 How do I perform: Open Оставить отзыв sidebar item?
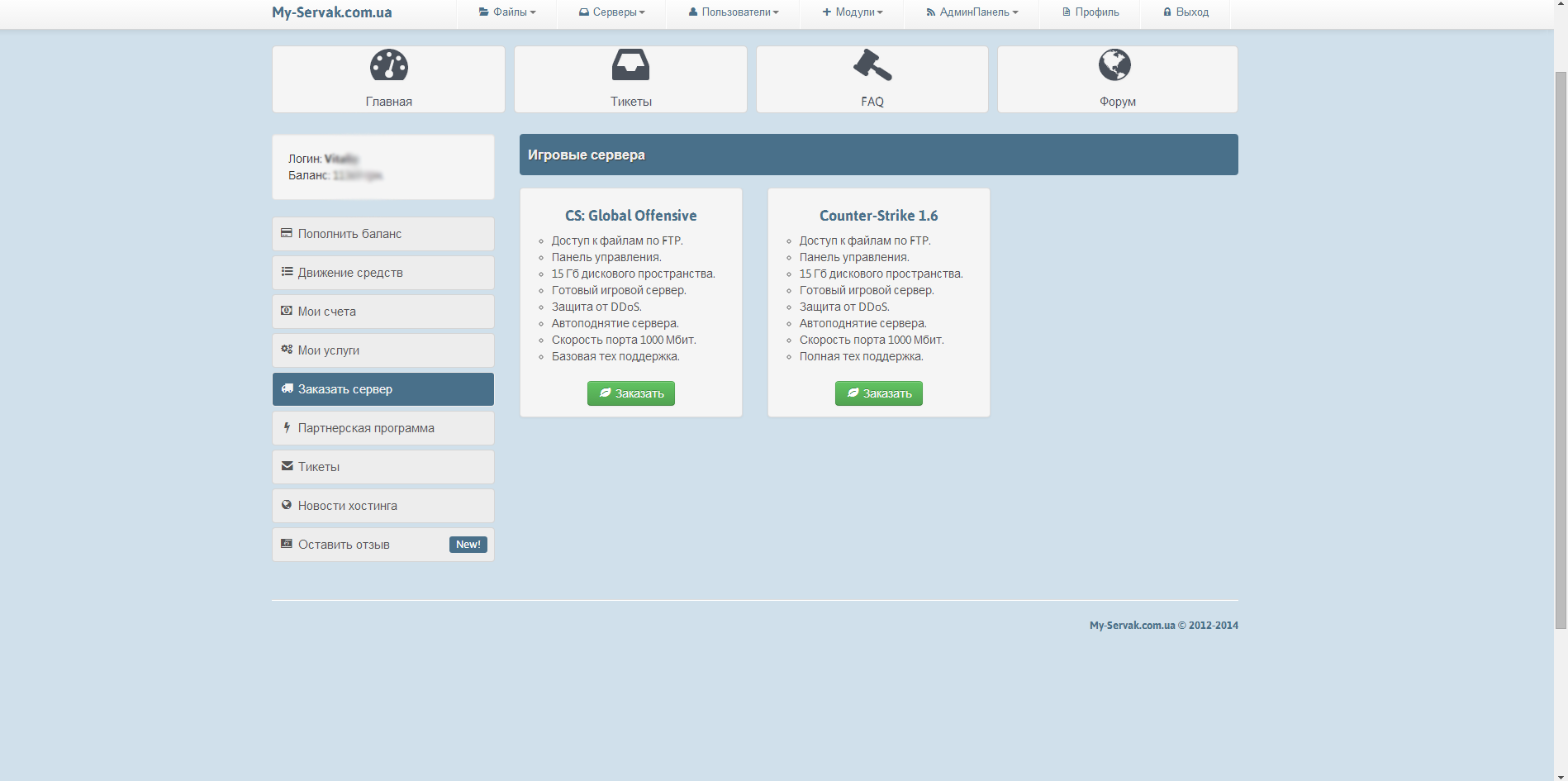pos(383,545)
